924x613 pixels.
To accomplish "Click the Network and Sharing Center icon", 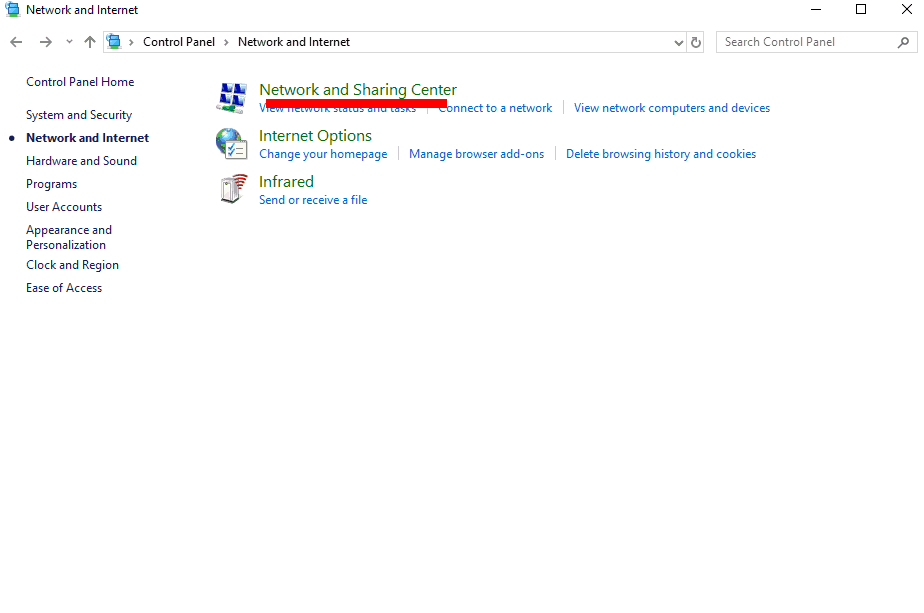I will pyautogui.click(x=232, y=98).
